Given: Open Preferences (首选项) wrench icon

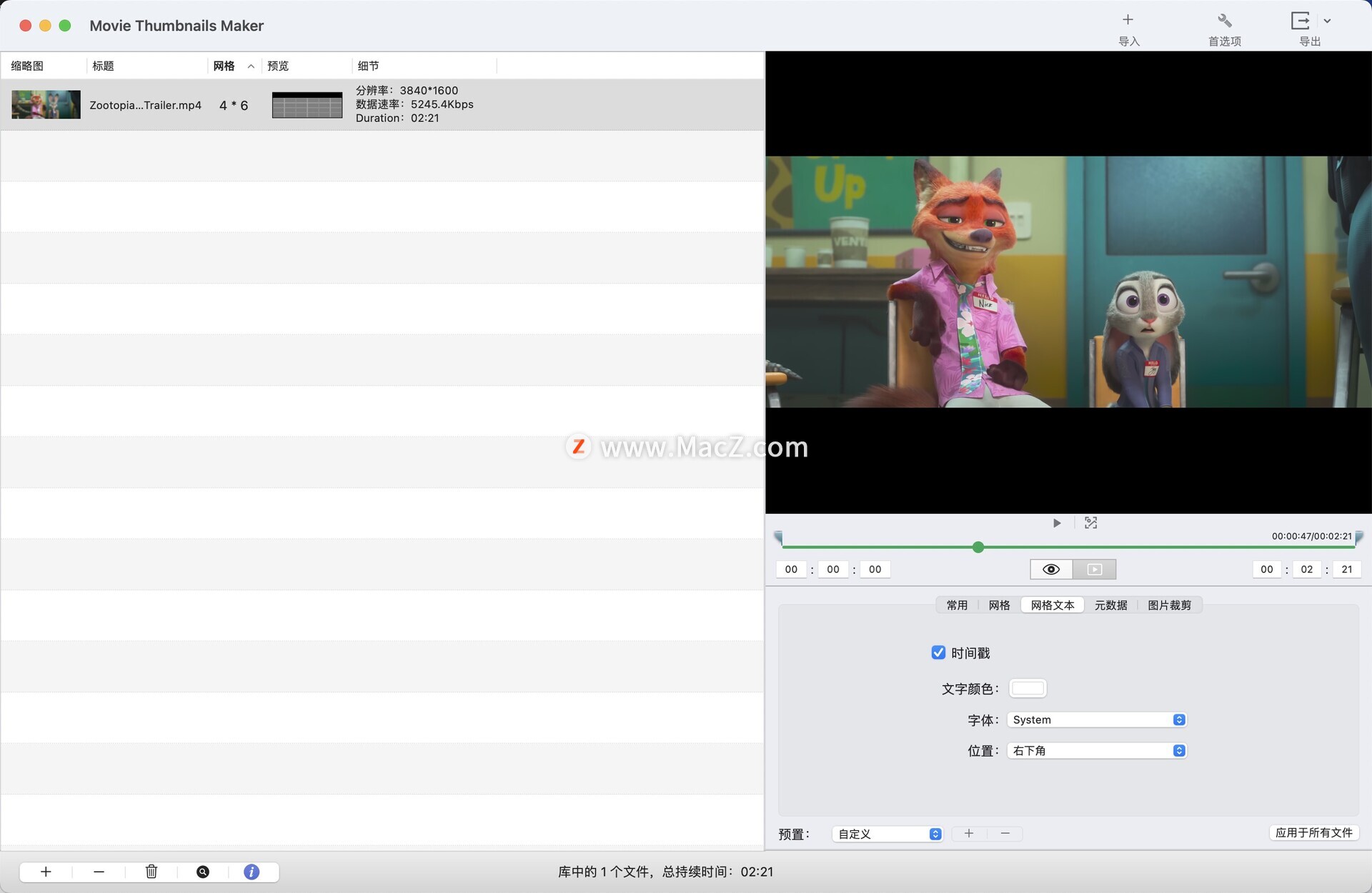Looking at the screenshot, I should click(x=1224, y=21).
